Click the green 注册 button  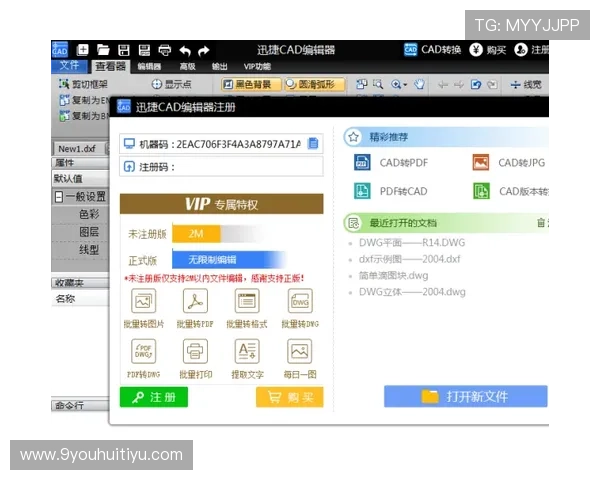point(154,397)
